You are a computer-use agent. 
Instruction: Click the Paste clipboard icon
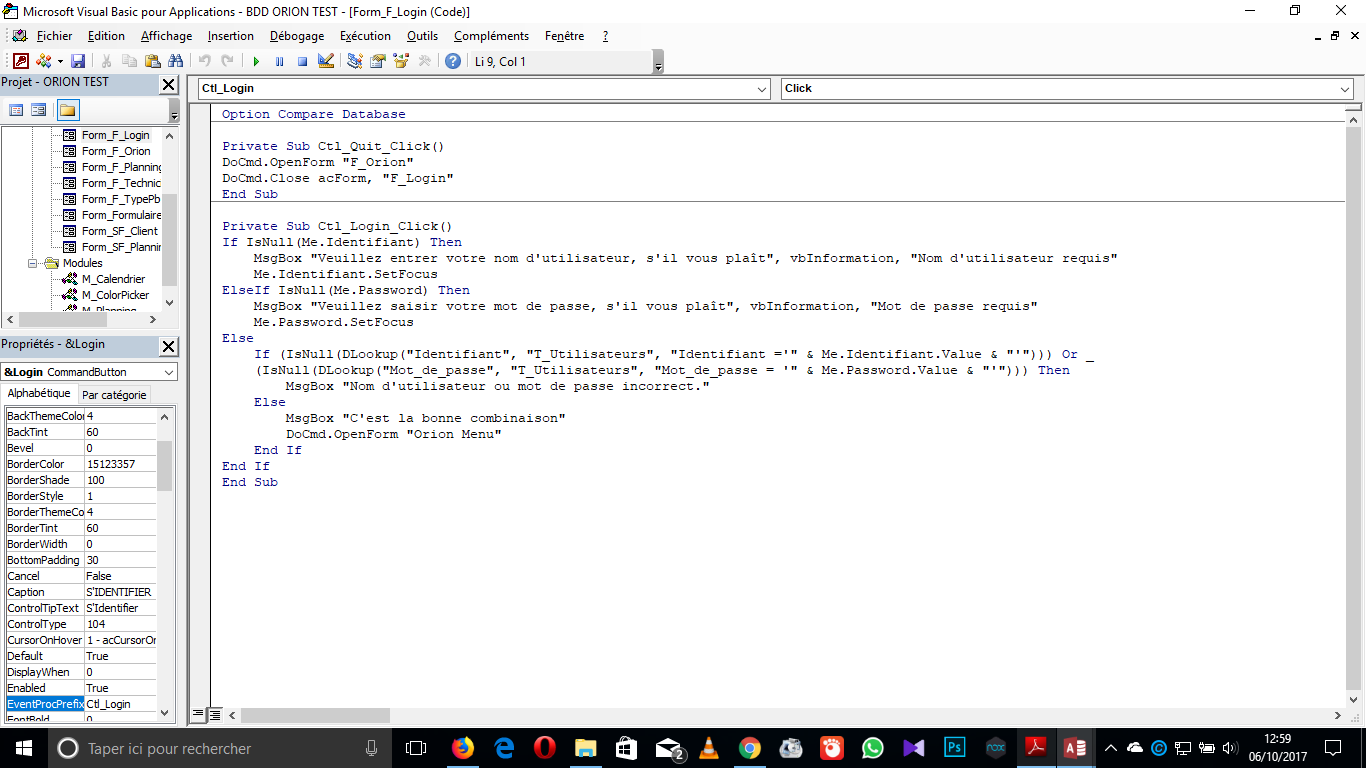point(153,61)
